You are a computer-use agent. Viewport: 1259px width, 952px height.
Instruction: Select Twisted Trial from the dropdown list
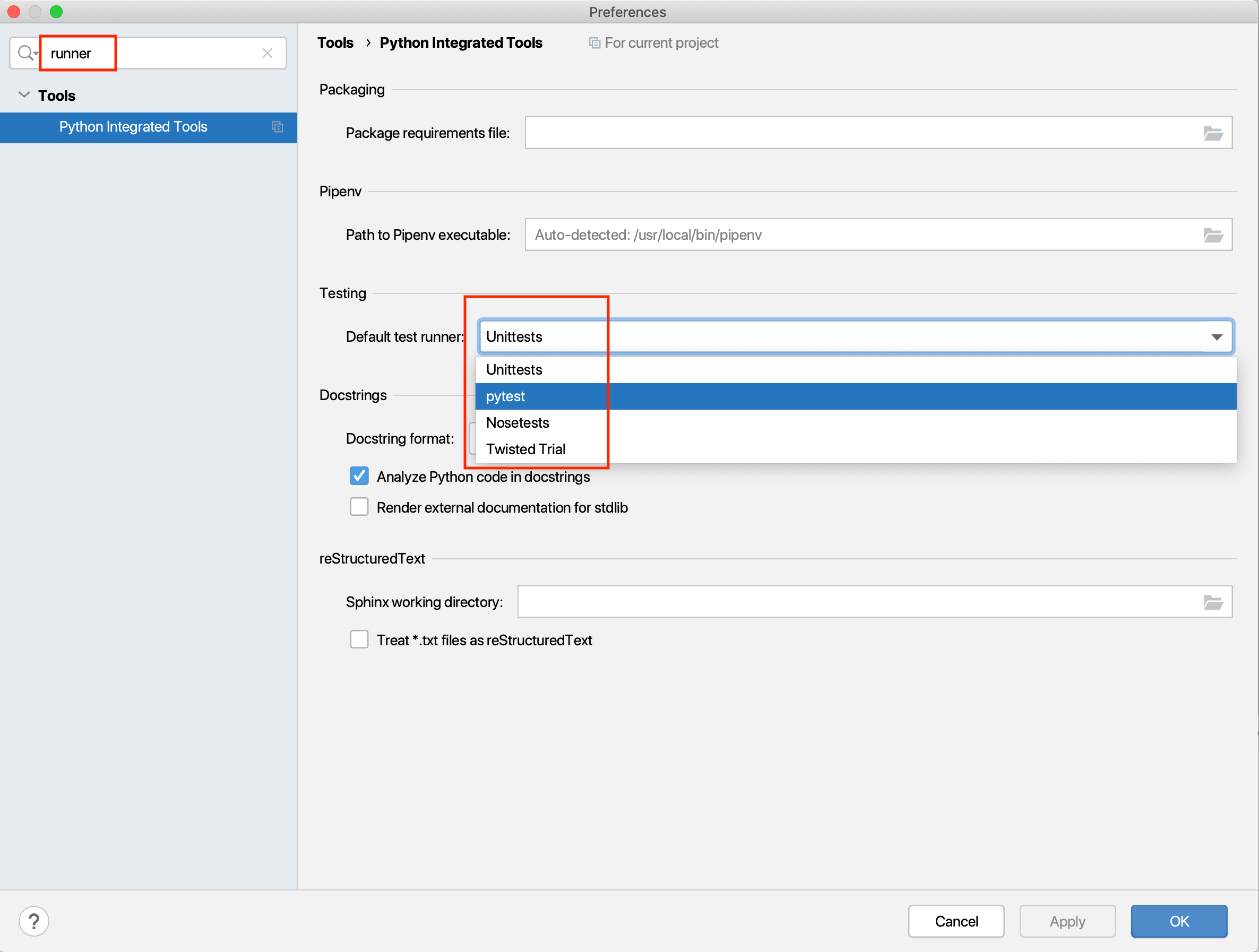tap(856, 449)
